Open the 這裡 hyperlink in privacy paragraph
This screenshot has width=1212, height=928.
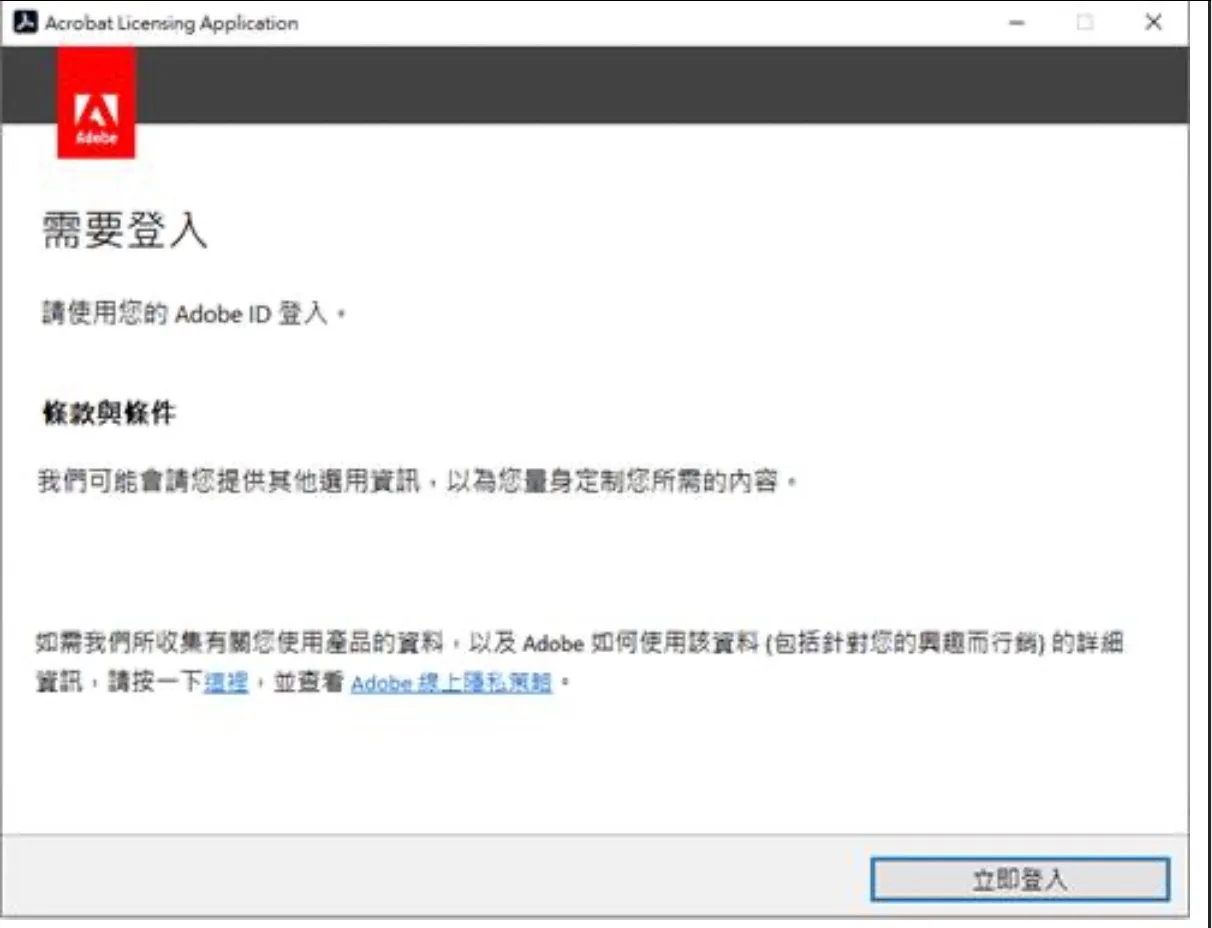click(x=225, y=684)
